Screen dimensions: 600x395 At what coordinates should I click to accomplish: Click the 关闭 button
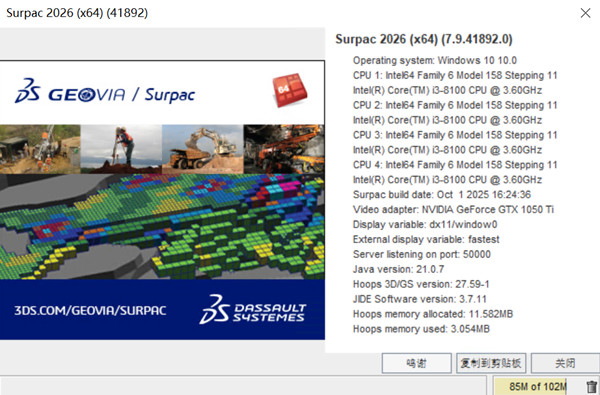pyautogui.click(x=565, y=363)
